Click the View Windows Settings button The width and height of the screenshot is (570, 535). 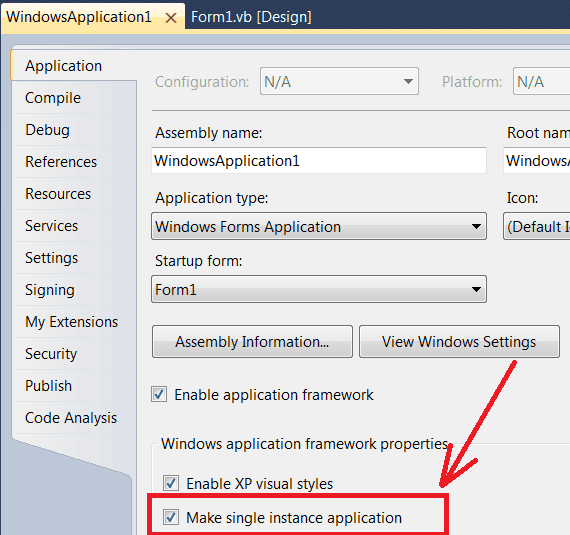pyautogui.click(x=459, y=342)
